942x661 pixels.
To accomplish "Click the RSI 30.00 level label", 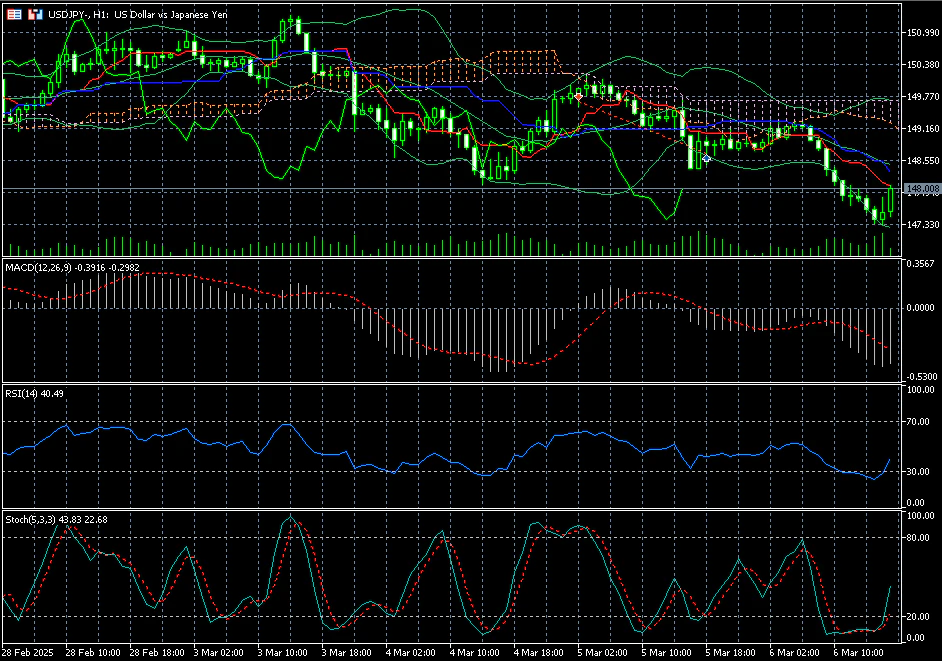I will [918, 472].
